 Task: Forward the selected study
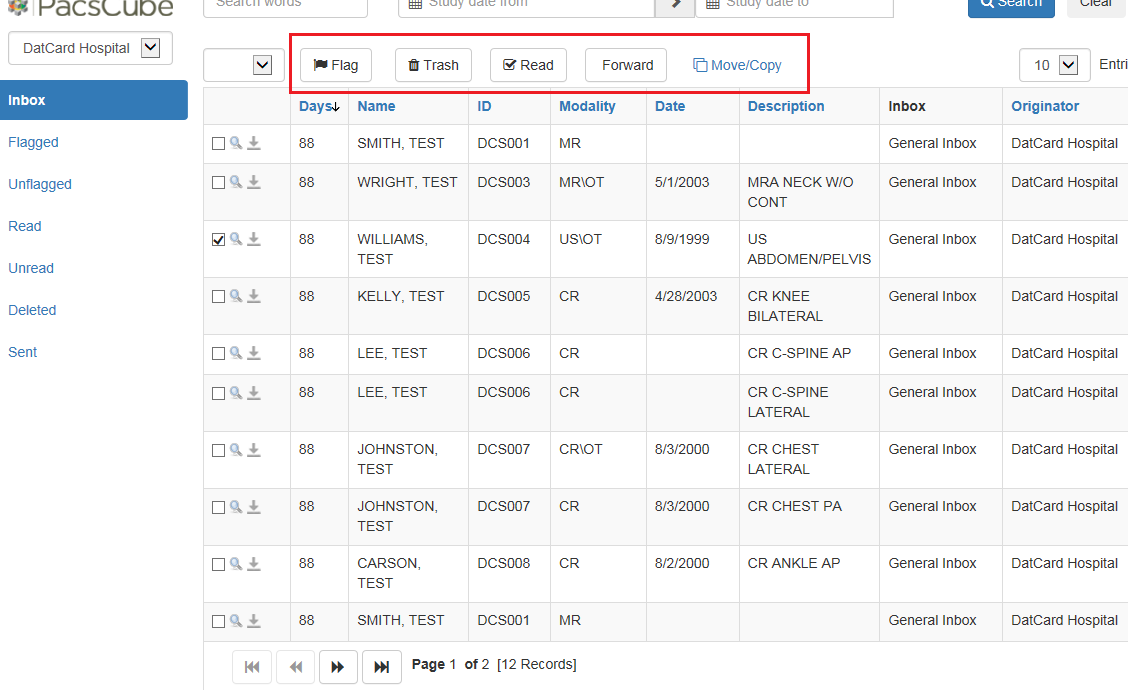tap(627, 65)
